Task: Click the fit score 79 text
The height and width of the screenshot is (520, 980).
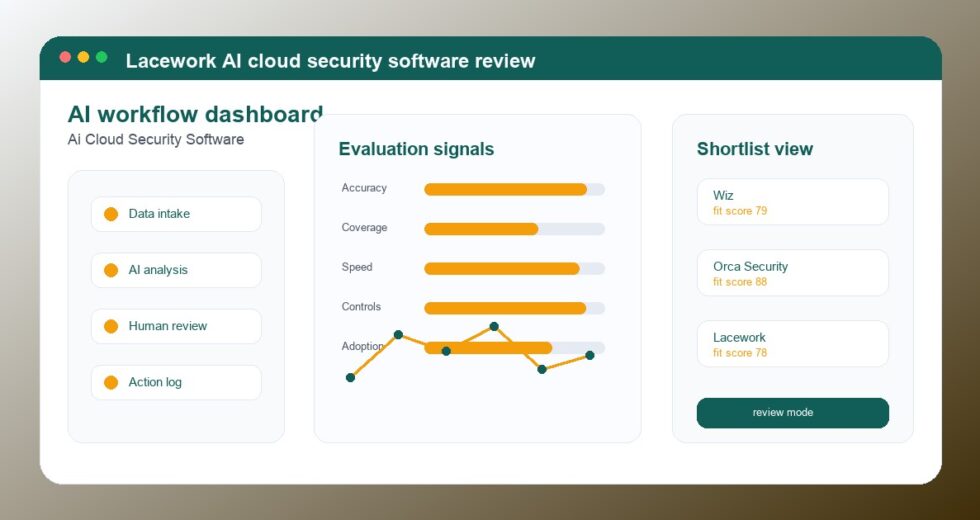Action: click(x=740, y=211)
